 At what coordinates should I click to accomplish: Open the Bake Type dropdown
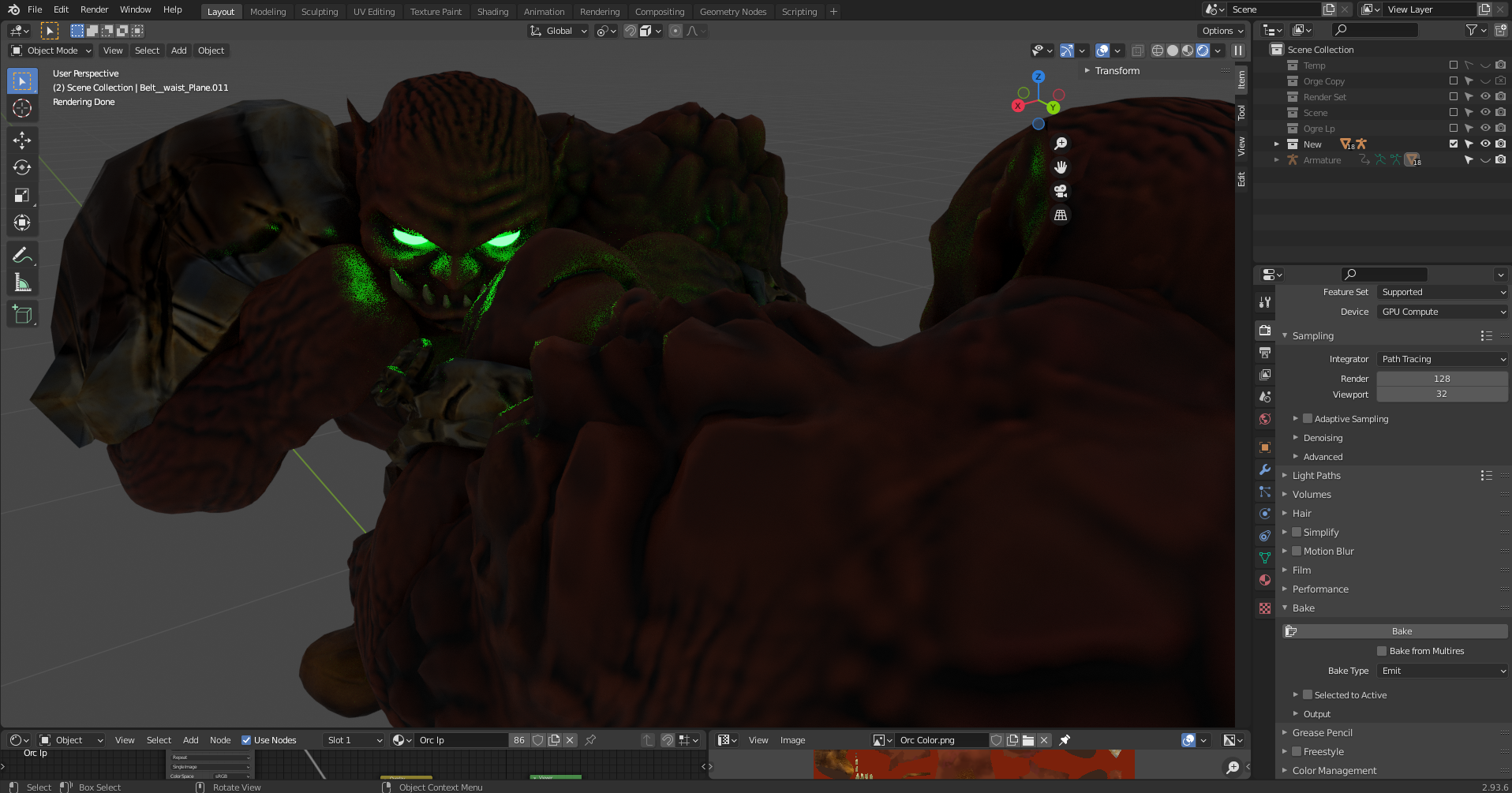(x=1443, y=671)
